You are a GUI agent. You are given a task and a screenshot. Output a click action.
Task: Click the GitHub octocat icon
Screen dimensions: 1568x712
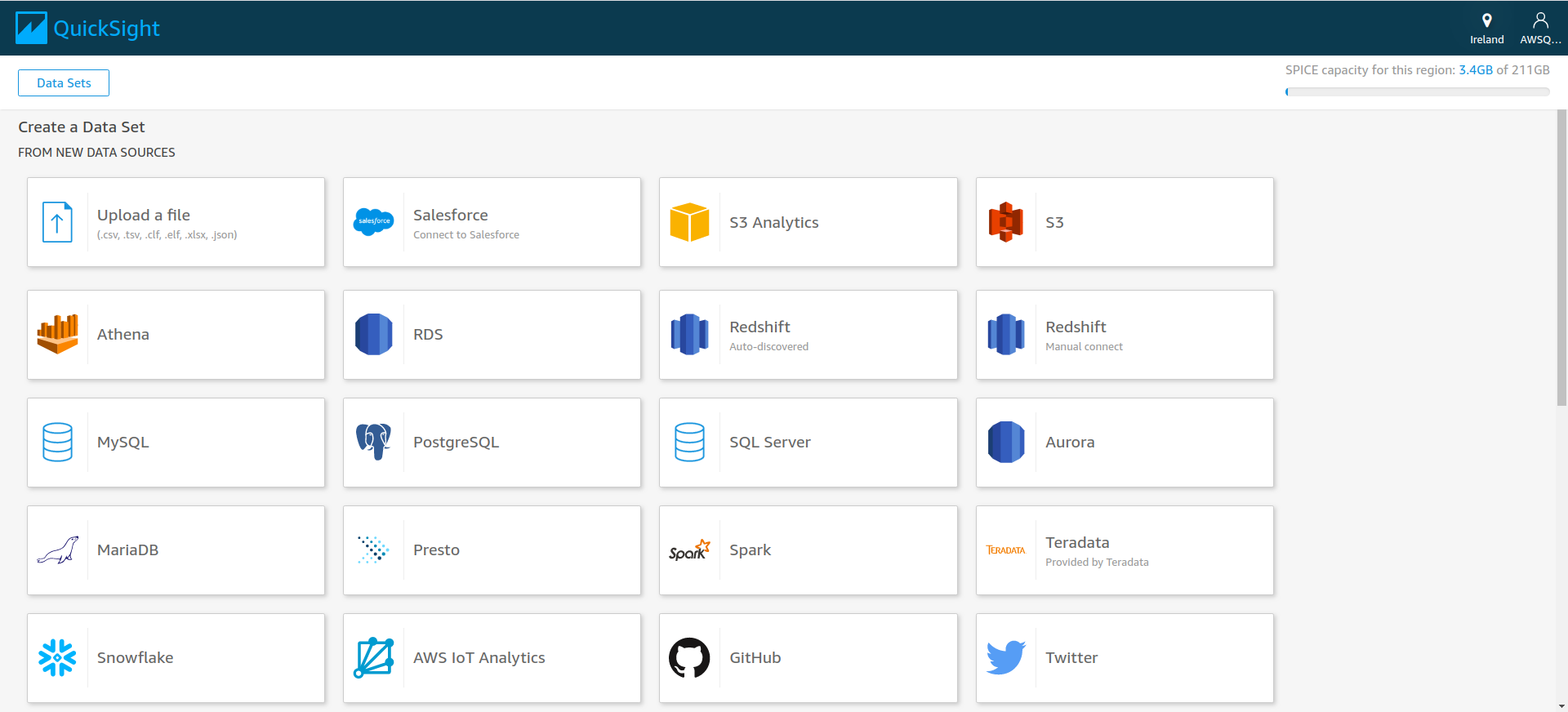(x=690, y=657)
